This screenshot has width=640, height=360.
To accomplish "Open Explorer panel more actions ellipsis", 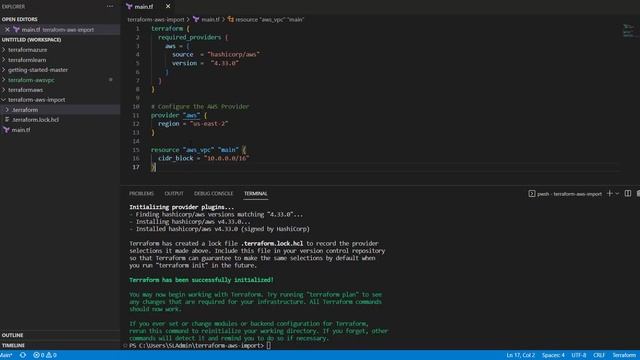I will click(x=110, y=7).
